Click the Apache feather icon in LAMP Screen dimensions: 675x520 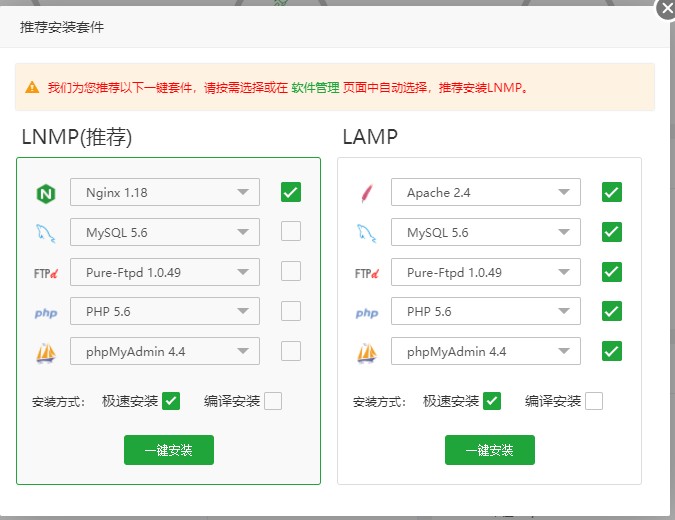pos(367,193)
